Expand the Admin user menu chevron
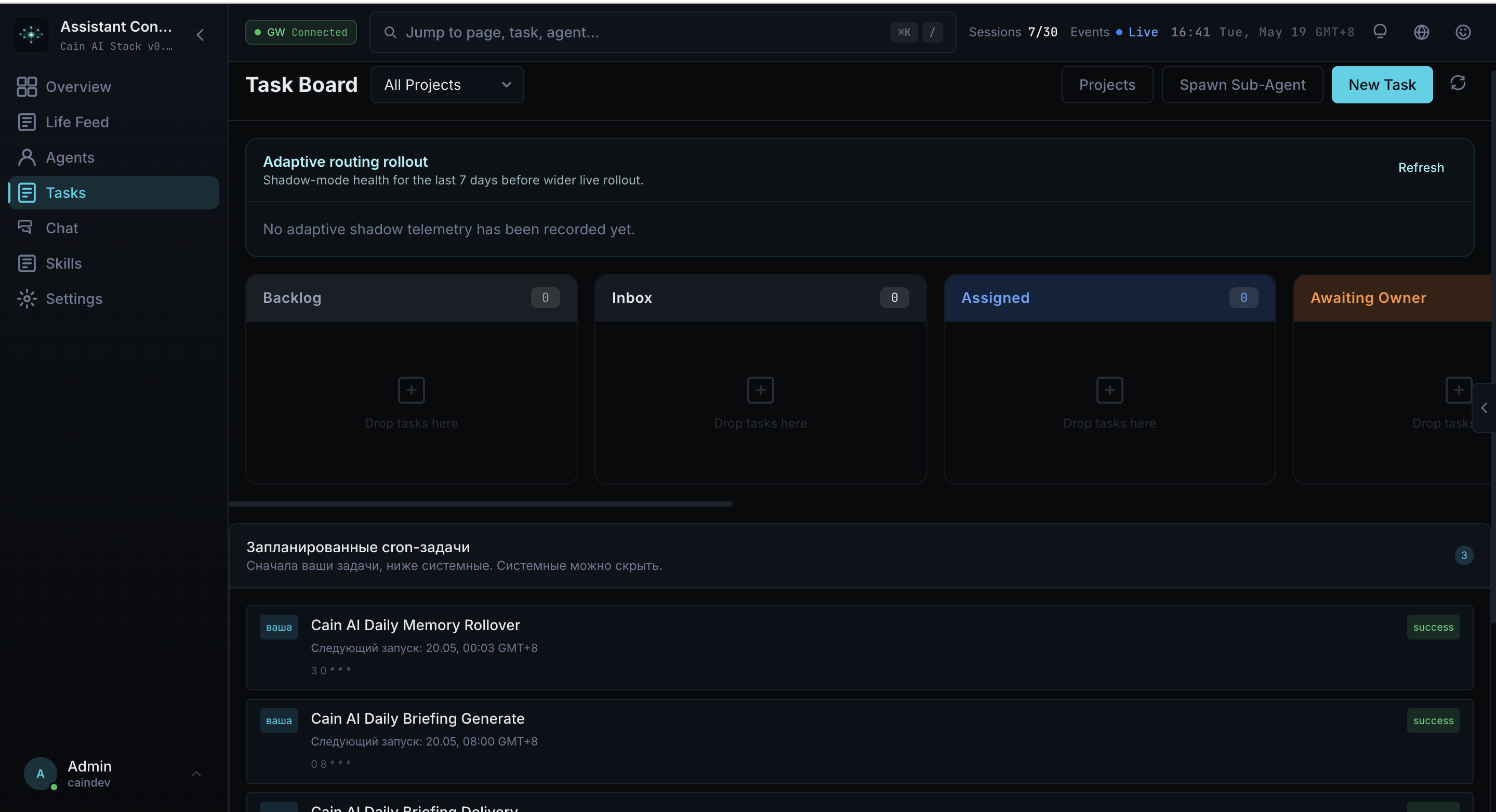Image resolution: width=1496 pixels, height=812 pixels. coord(196,774)
